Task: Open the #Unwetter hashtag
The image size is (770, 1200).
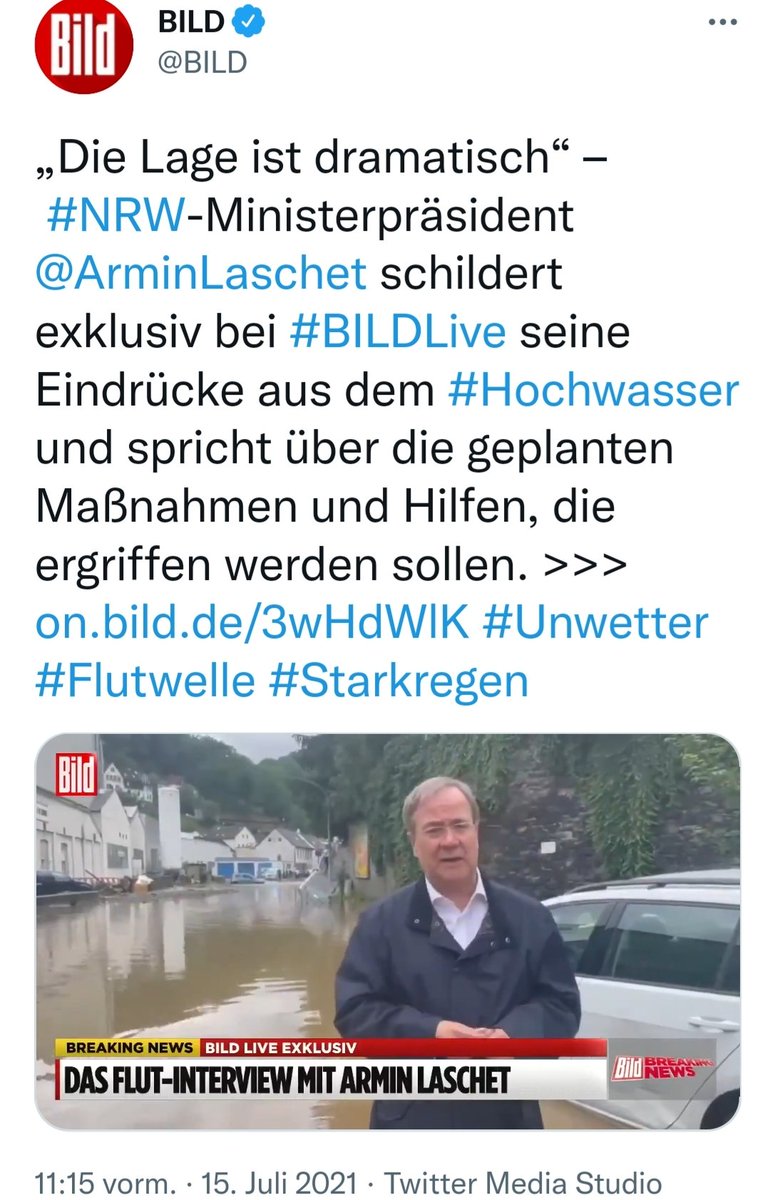Action: click(595, 623)
